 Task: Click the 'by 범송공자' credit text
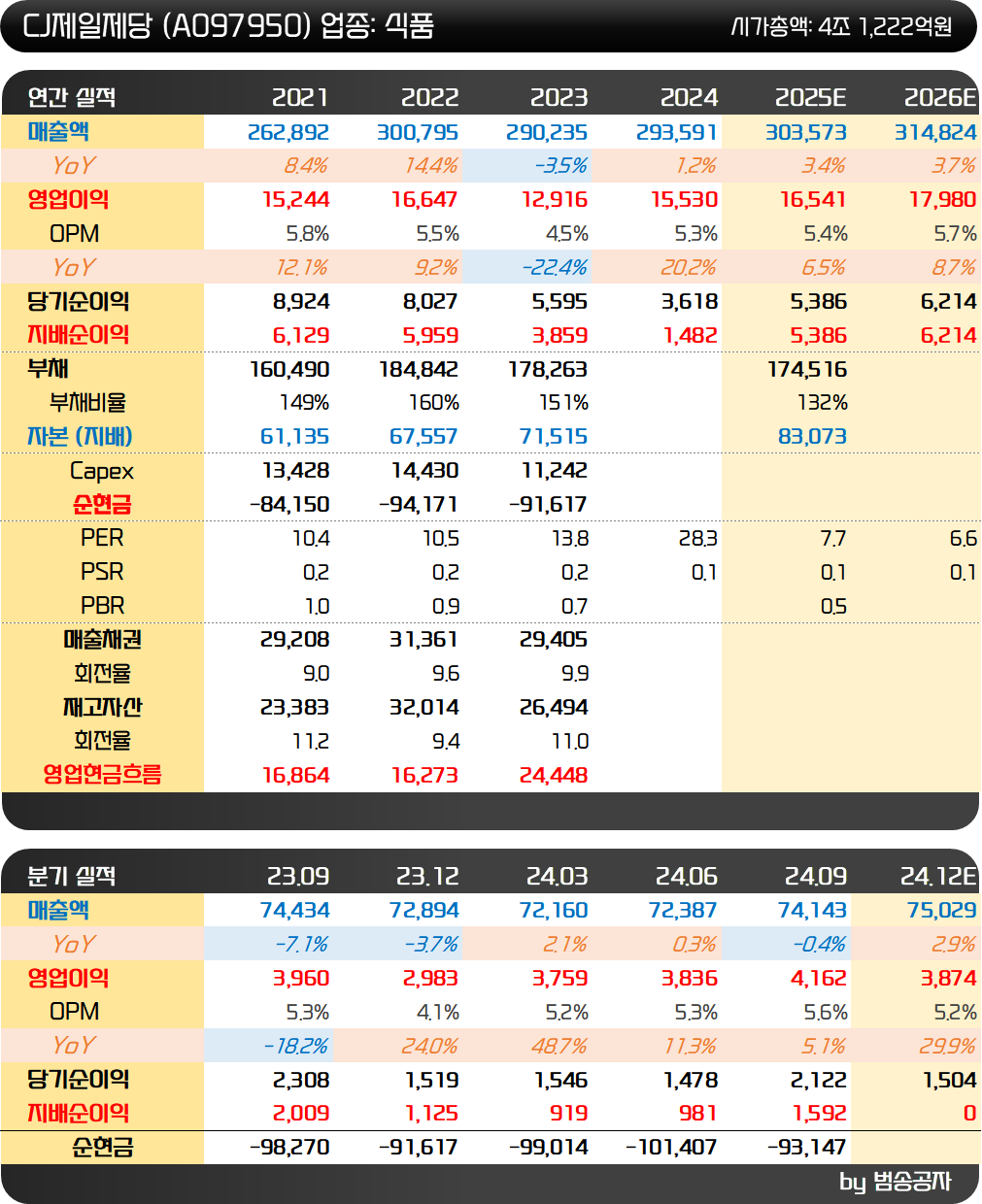896,1182
